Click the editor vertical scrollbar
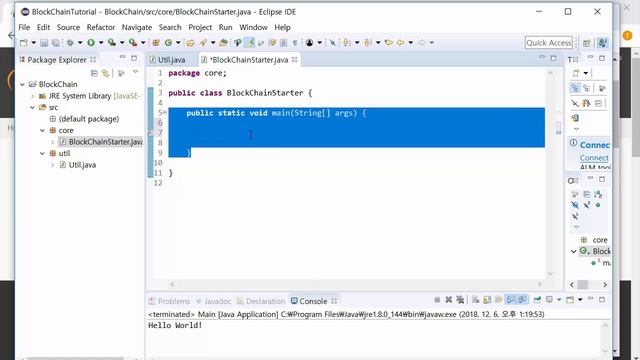This screenshot has height=360, width=640. pos(550,173)
